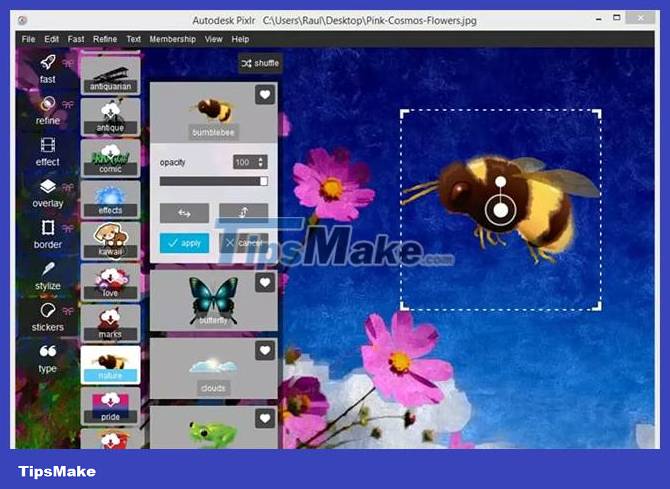This screenshot has height=489, width=670.
Task: Click the opacity value stepper arrows
Action: (262, 162)
